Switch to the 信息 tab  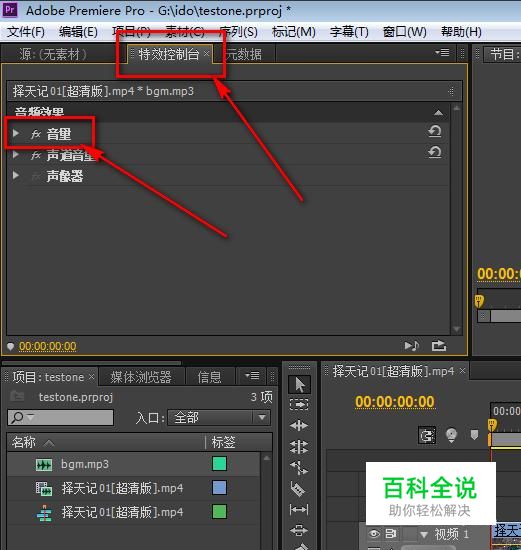pyautogui.click(x=209, y=377)
